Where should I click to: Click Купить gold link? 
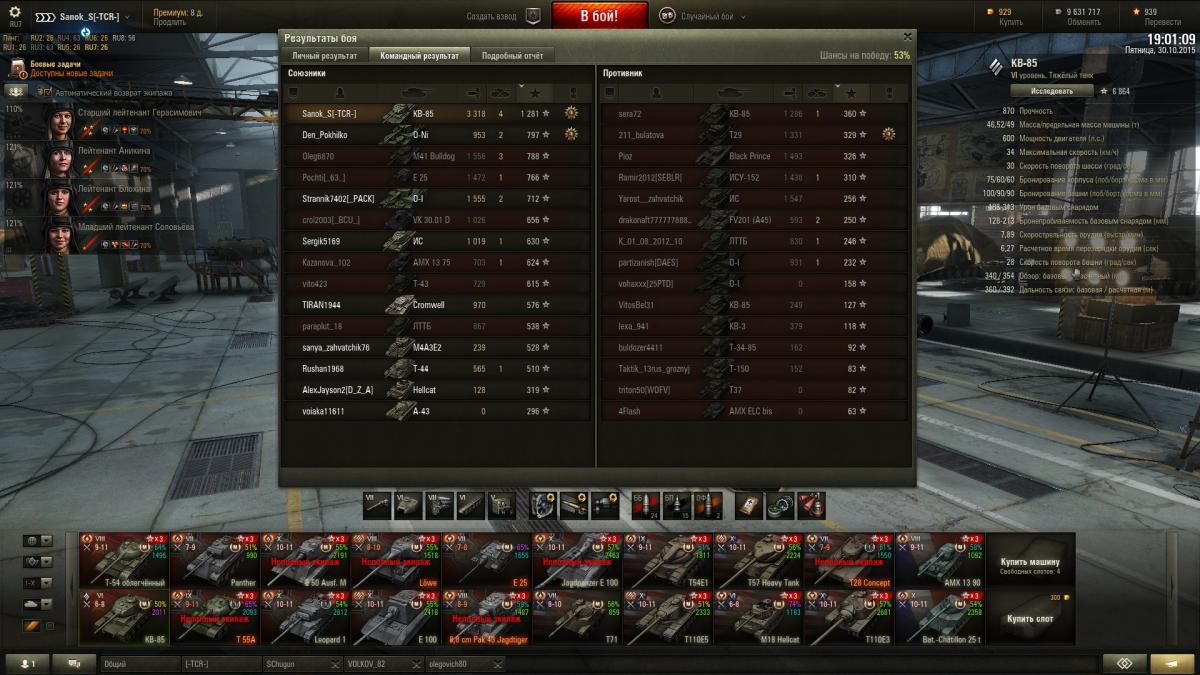click(x=1011, y=22)
